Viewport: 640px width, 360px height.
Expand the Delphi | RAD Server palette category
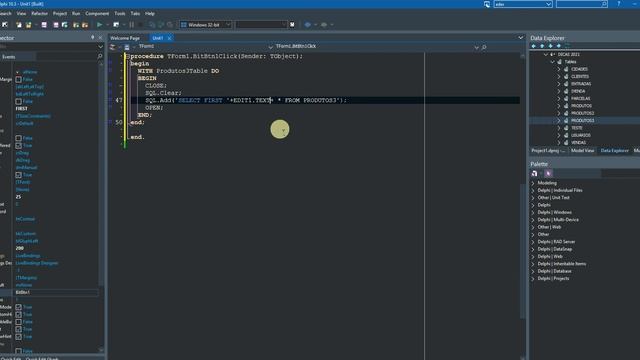click(533, 242)
